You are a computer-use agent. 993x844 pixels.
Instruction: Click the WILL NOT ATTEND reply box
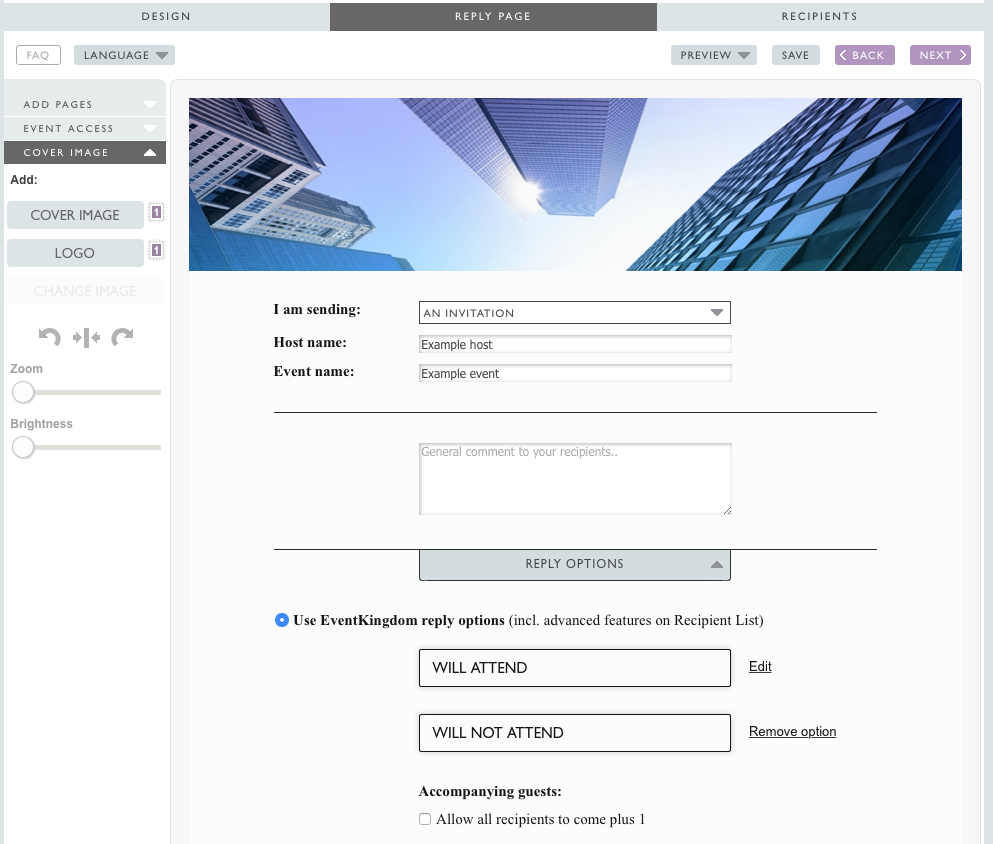coord(574,733)
